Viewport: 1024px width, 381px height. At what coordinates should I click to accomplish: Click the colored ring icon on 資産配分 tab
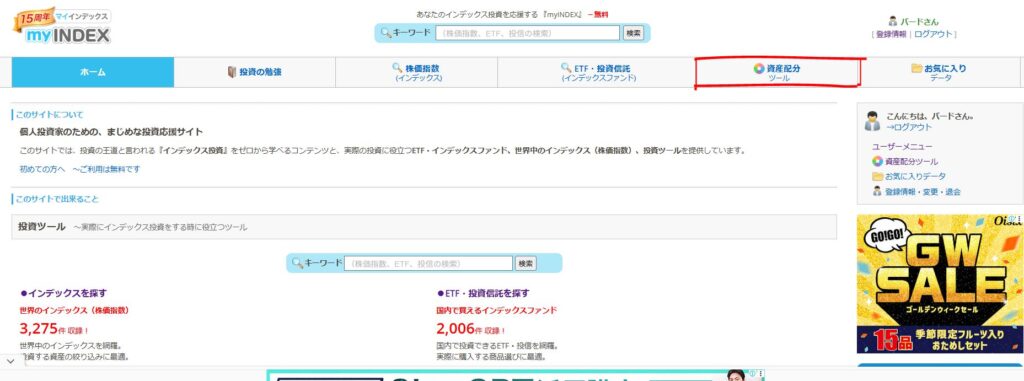758,68
